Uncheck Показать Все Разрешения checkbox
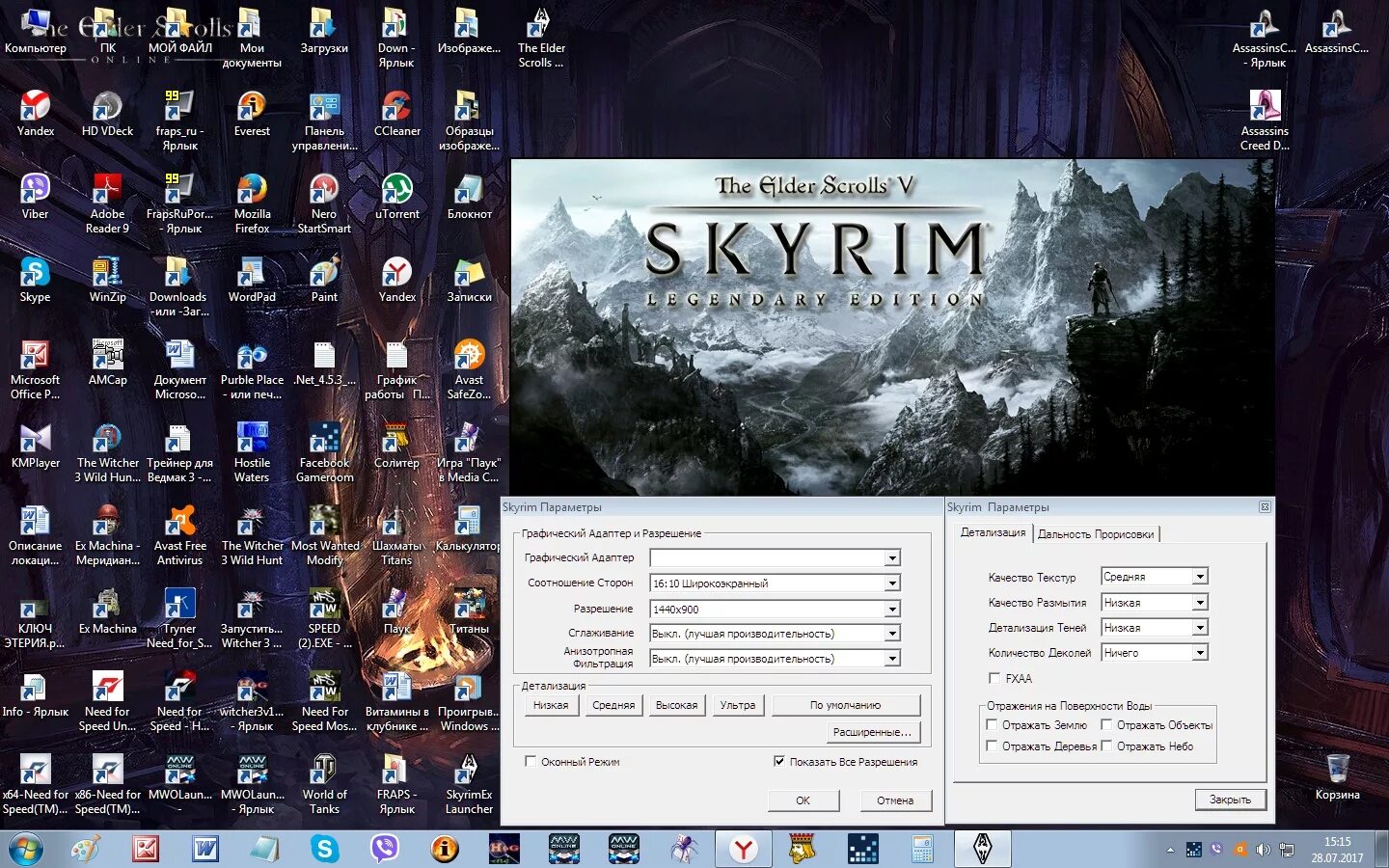The image size is (1389, 868). (x=779, y=761)
